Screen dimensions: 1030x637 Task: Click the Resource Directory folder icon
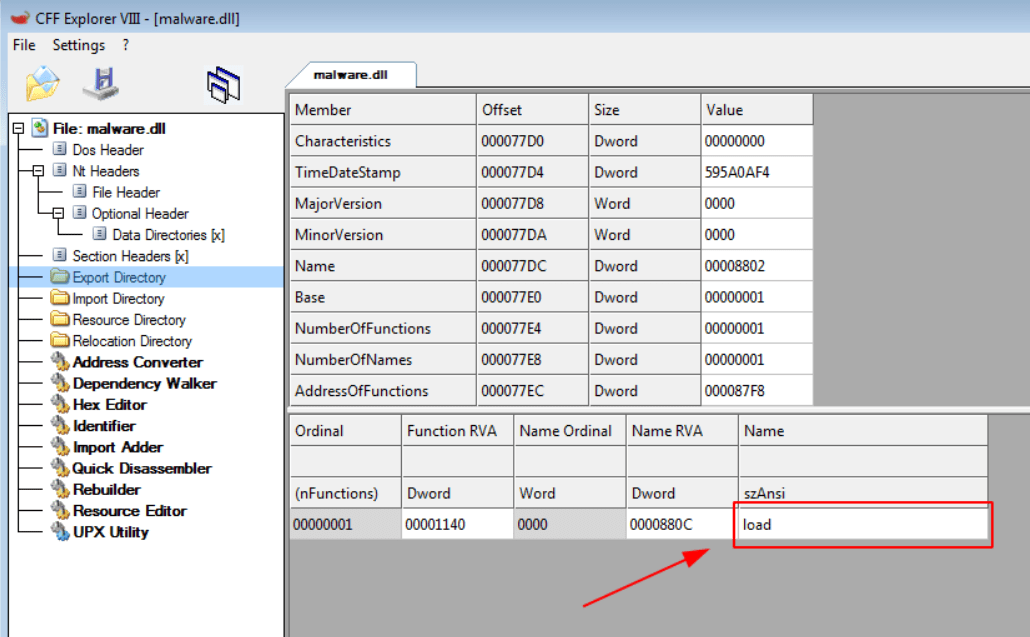coord(60,319)
